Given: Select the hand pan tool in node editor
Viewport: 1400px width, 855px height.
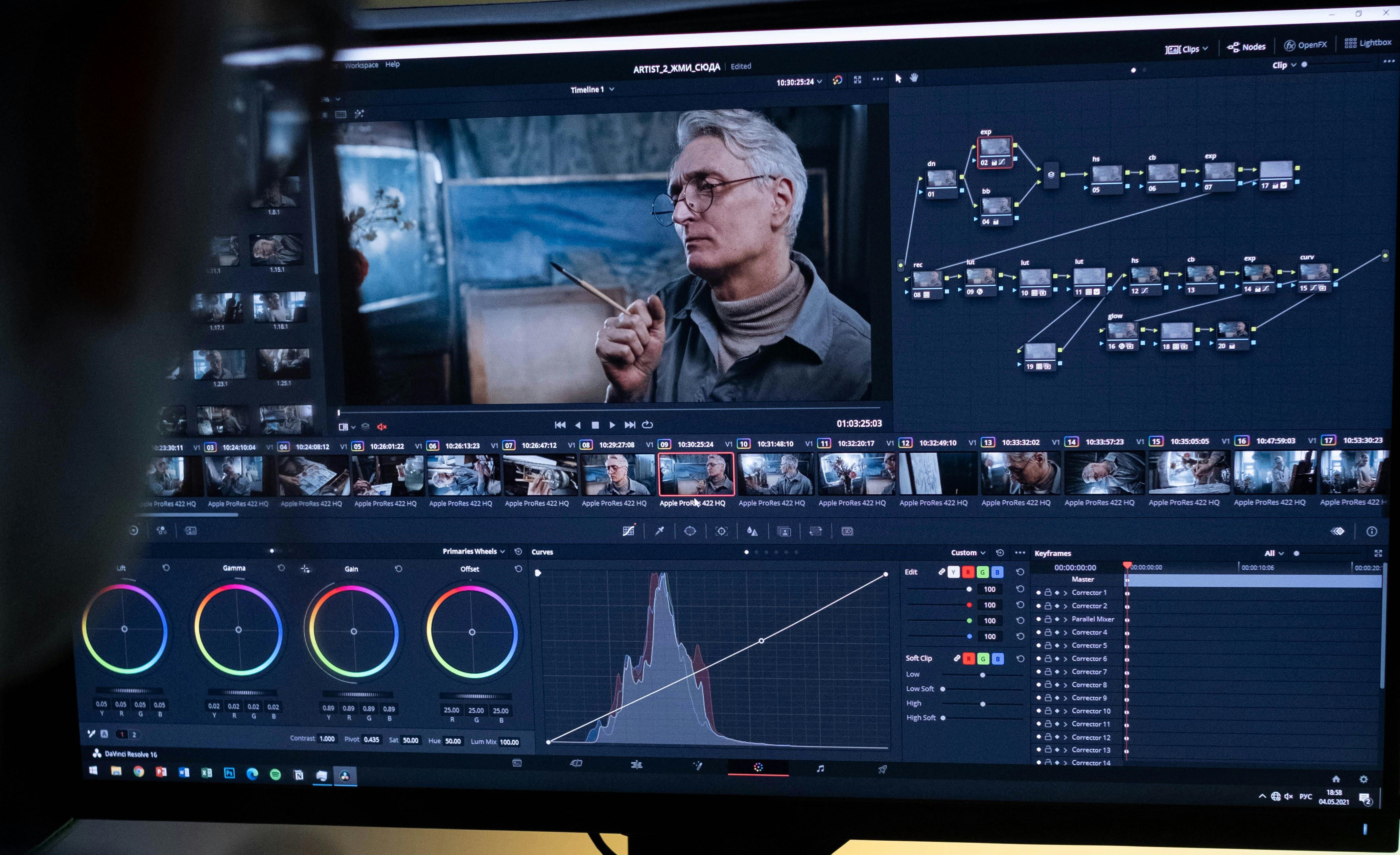Looking at the screenshot, I should pyautogui.click(x=914, y=78).
